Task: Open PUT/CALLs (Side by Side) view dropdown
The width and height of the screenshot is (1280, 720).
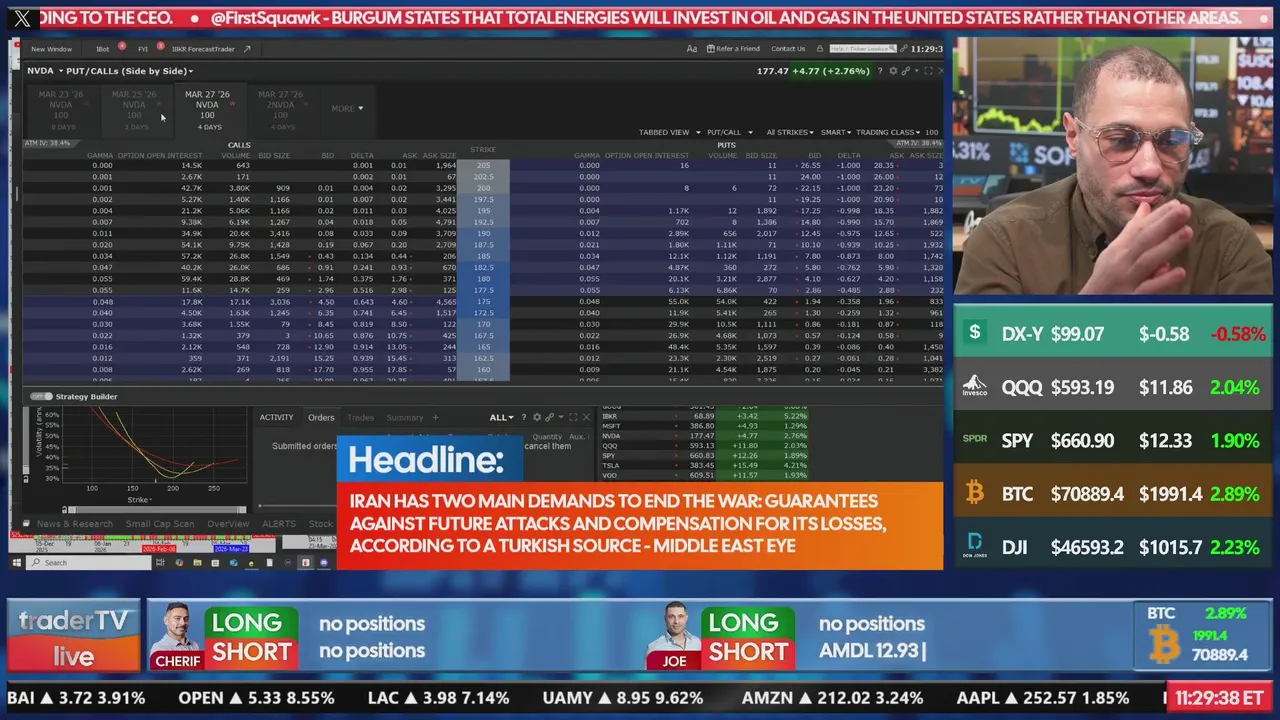Action: tap(130, 71)
